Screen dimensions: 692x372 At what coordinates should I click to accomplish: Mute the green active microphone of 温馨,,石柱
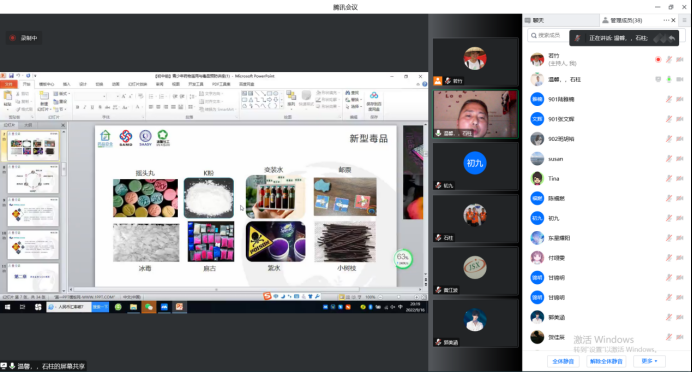point(669,79)
